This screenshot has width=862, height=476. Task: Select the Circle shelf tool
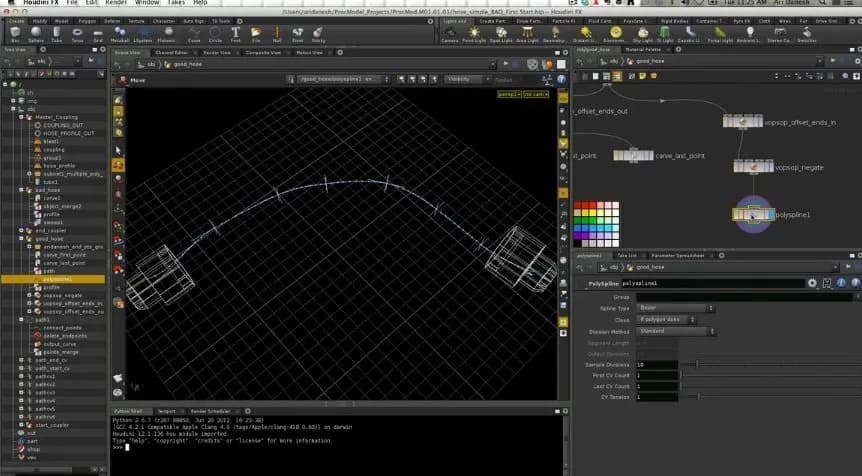[215, 34]
